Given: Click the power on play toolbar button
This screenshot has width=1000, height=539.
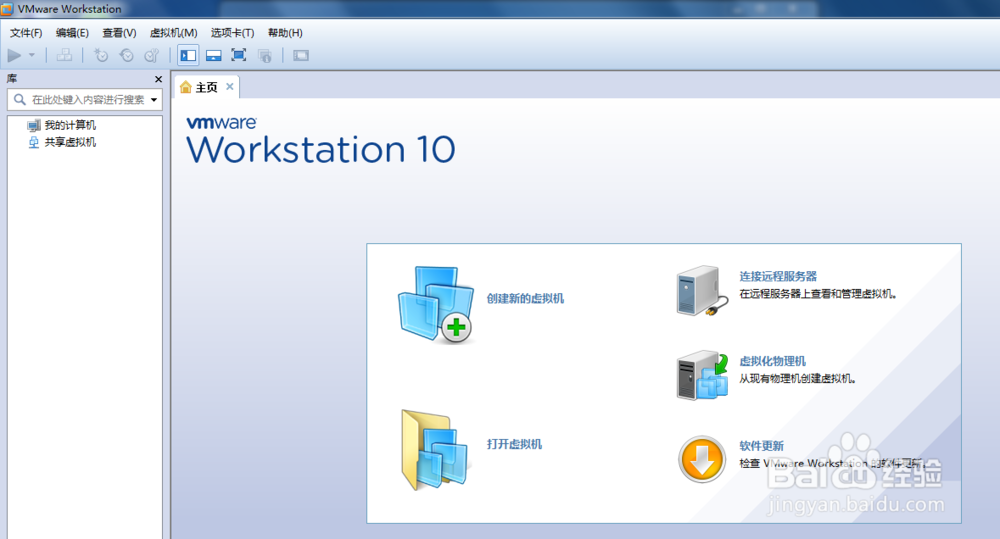Looking at the screenshot, I should pos(14,55).
